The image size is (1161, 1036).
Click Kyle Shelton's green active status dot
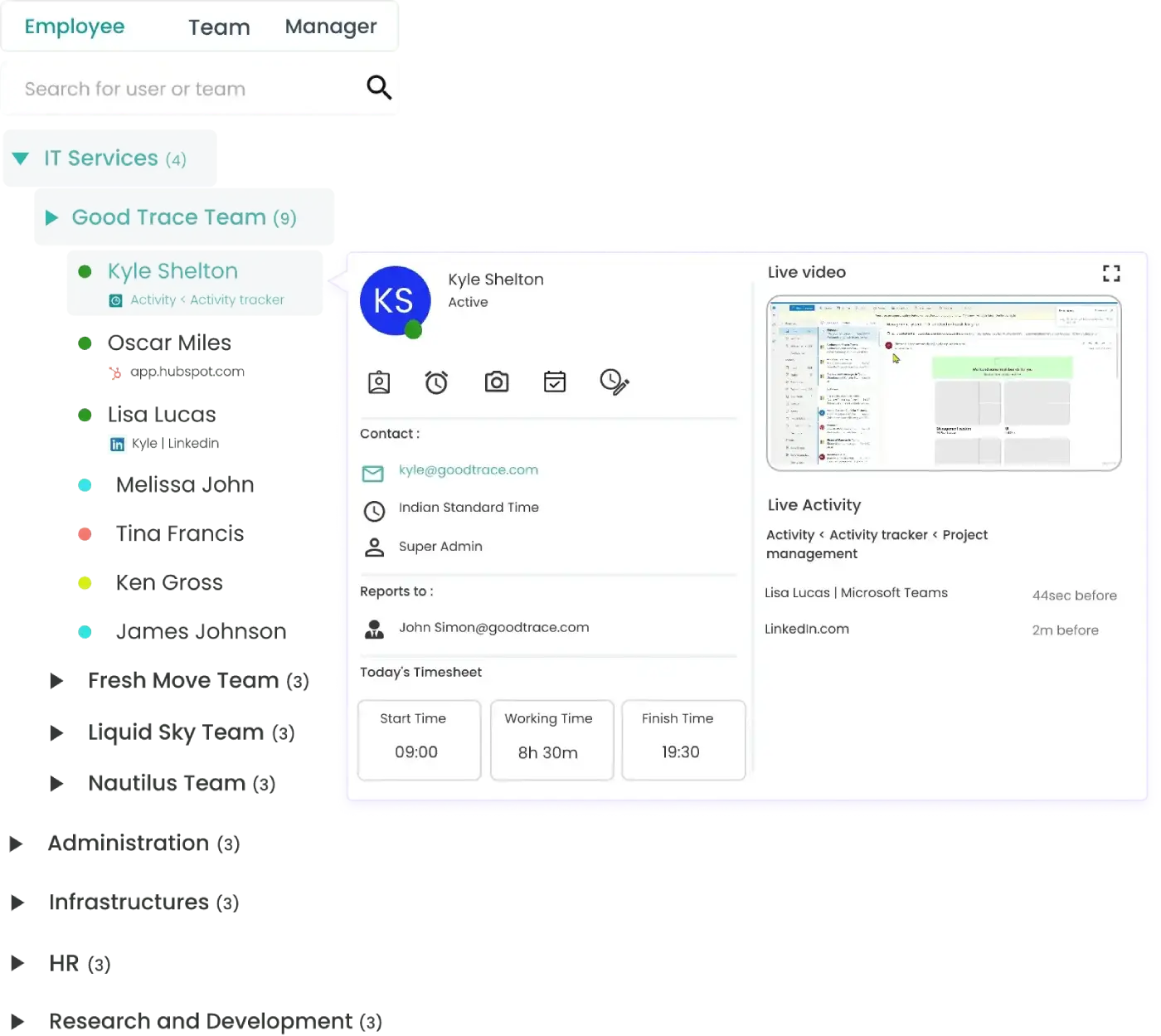pyautogui.click(x=85, y=271)
